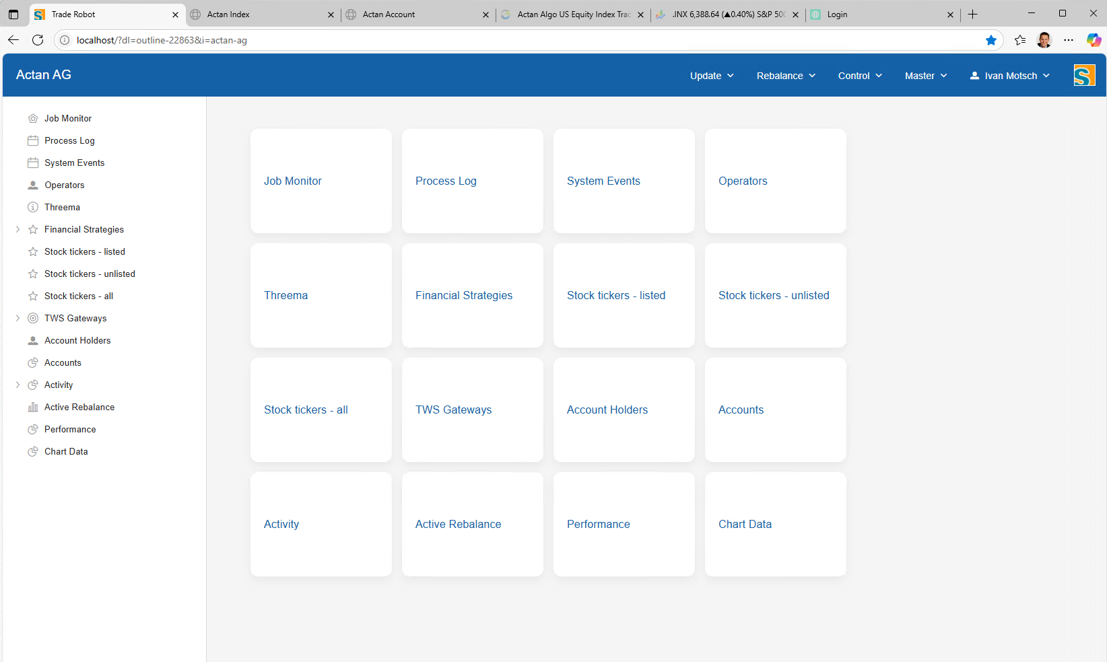The width and height of the screenshot is (1107, 662).
Task: Open the Chart Data card
Action: 775,524
